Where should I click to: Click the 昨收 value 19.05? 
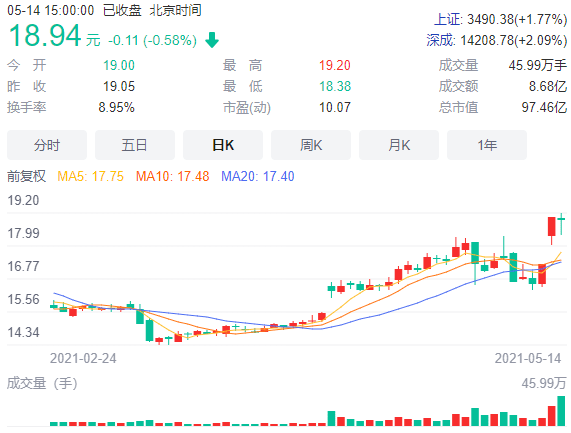(119, 87)
